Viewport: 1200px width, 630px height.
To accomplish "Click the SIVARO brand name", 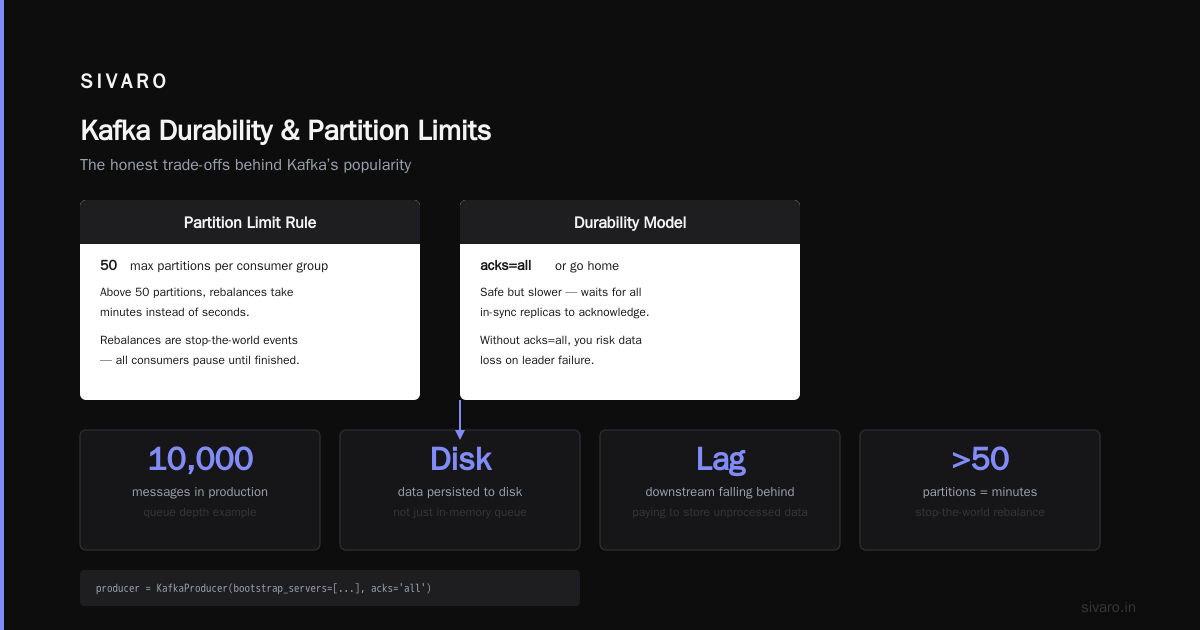I will point(124,82).
